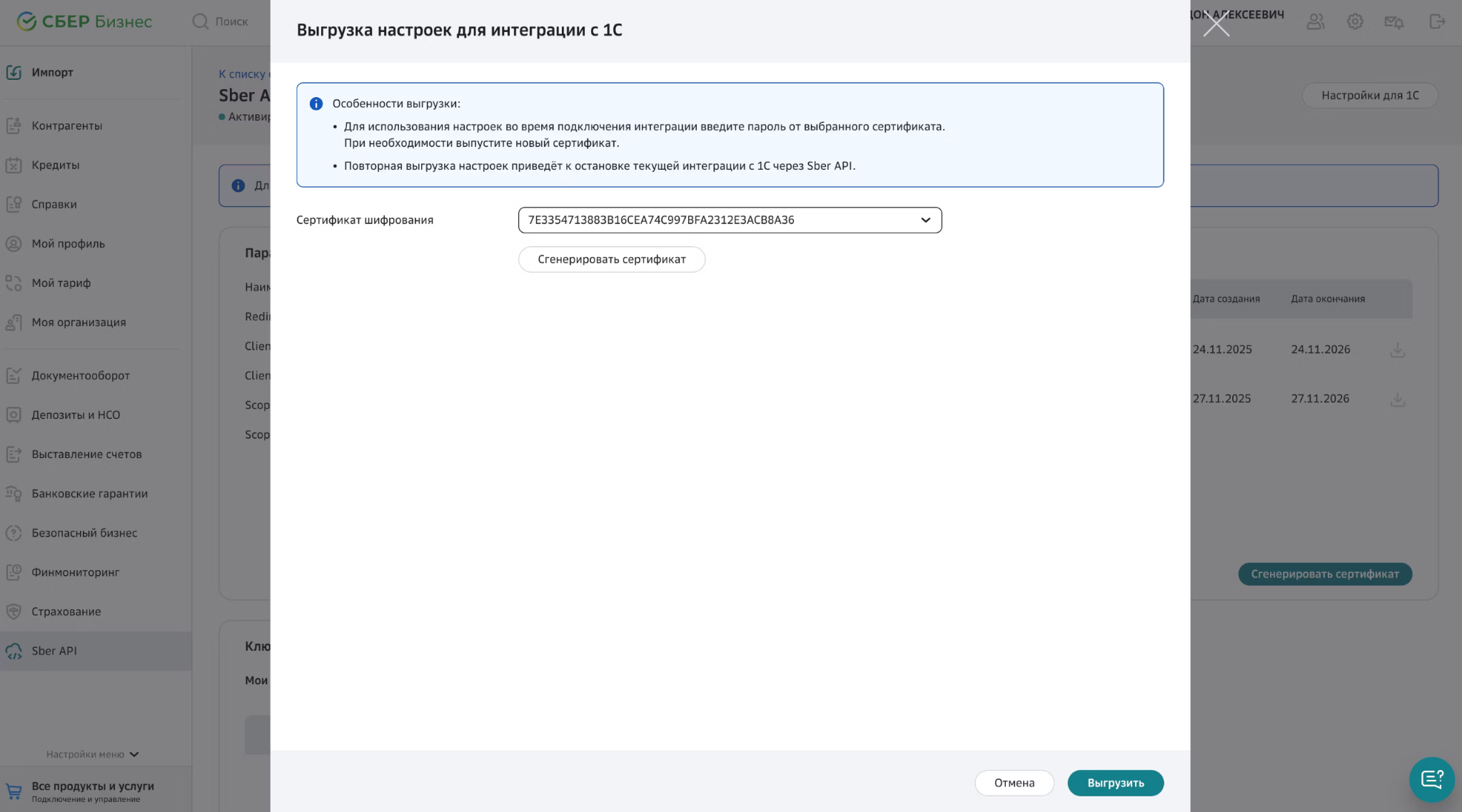The image size is (1462, 812).
Task: Open the settings gear in the header
Action: click(1355, 21)
